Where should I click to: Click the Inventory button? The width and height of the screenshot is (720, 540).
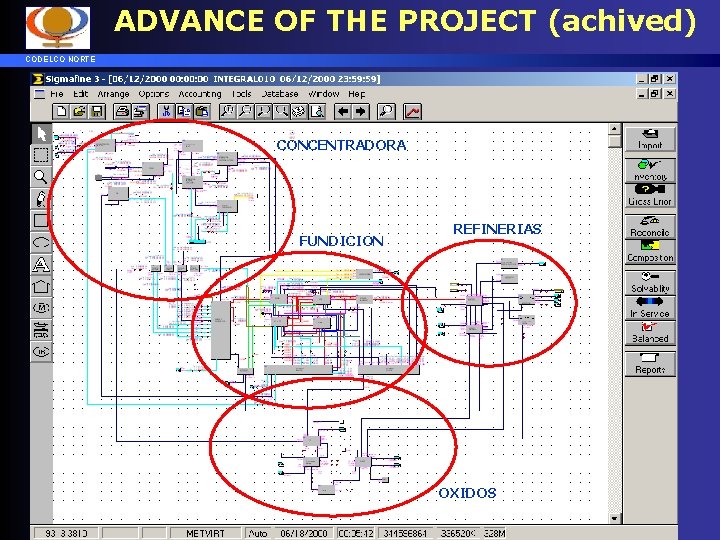tap(650, 170)
